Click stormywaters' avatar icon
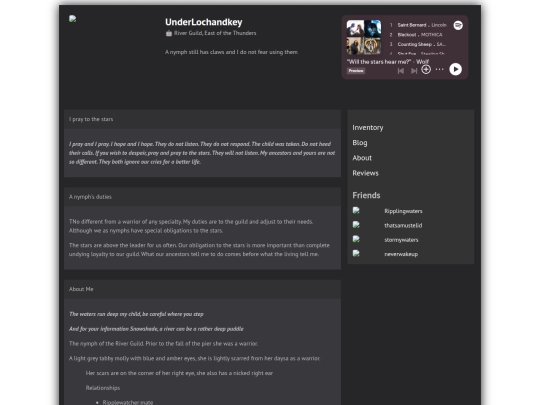 coord(356,239)
